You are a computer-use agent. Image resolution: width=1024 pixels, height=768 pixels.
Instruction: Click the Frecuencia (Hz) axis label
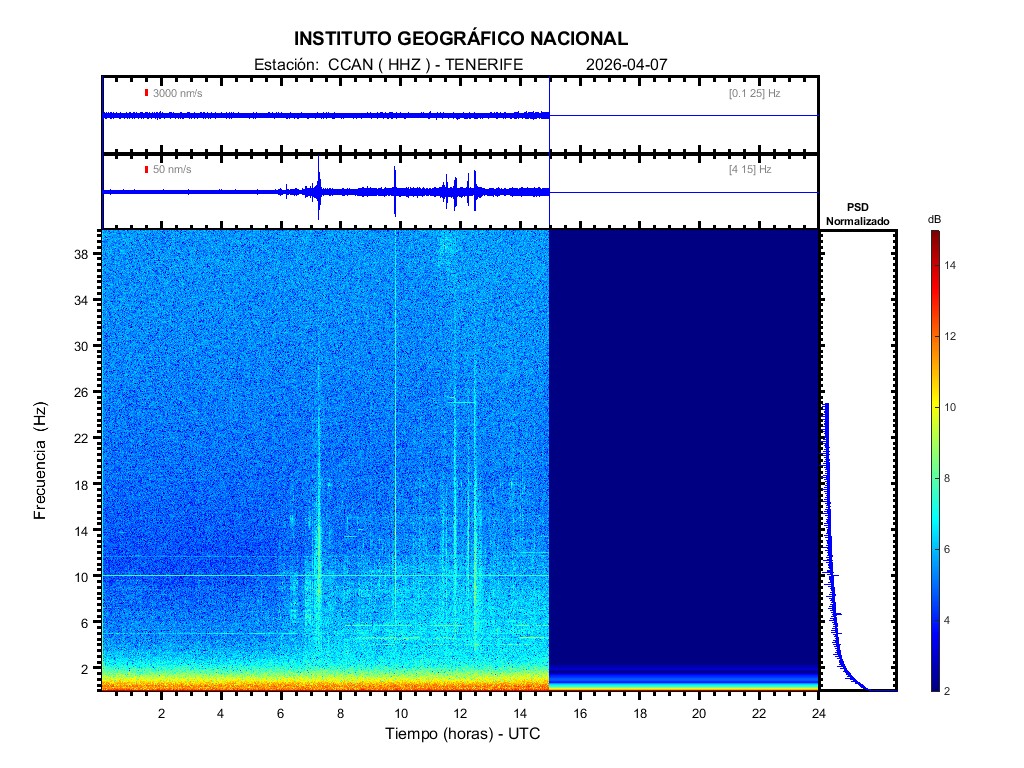pyautogui.click(x=41, y=461)
